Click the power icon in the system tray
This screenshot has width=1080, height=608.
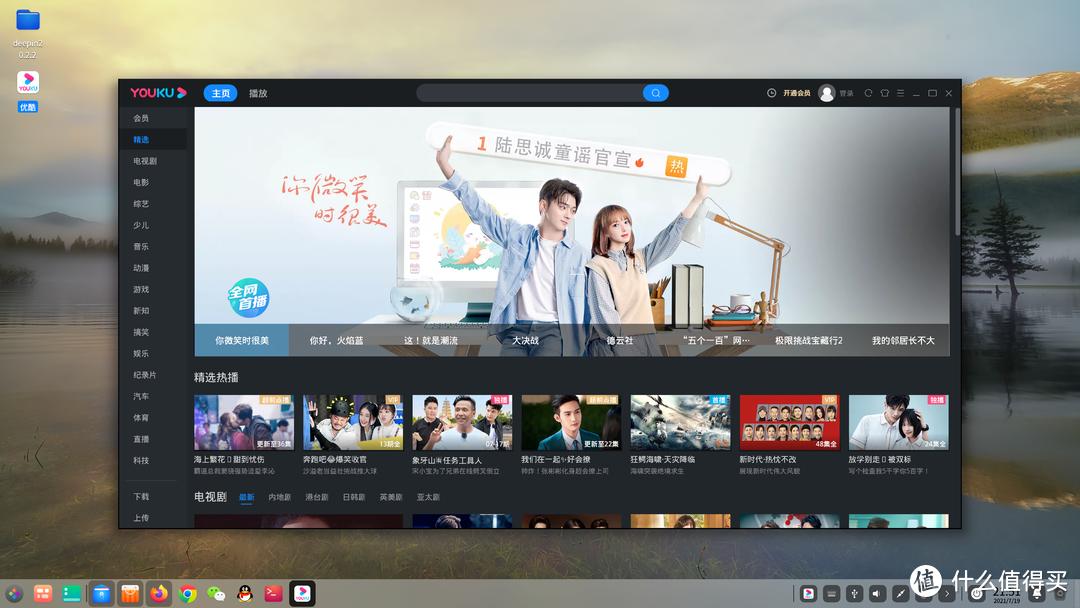pyautogui.click(x=977, y=593)
